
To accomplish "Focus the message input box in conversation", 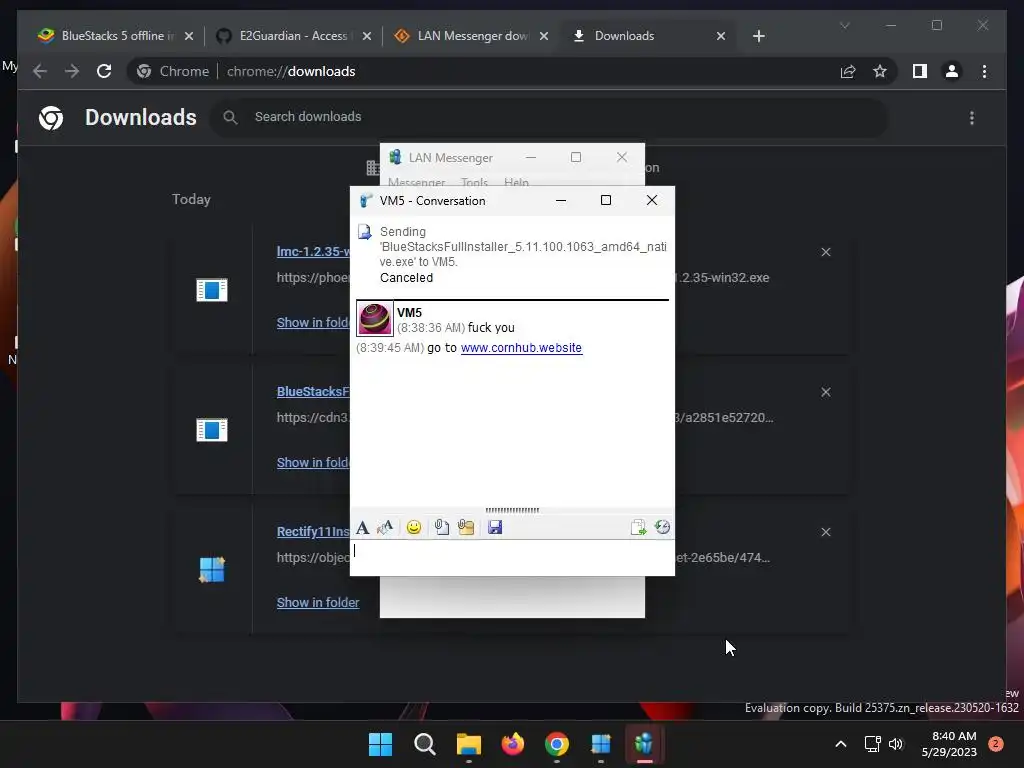I will pyautogui.click(x=512, y=557).
